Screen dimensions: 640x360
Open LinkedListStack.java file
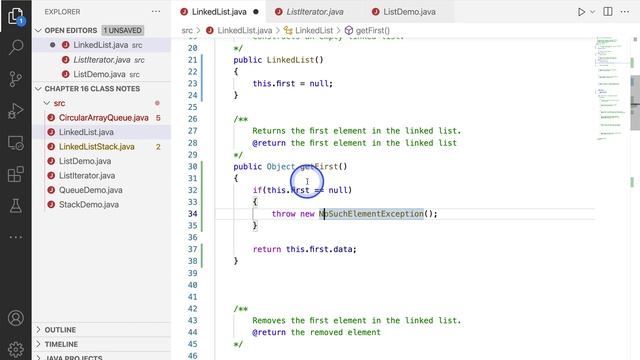(x=97, y=147)
